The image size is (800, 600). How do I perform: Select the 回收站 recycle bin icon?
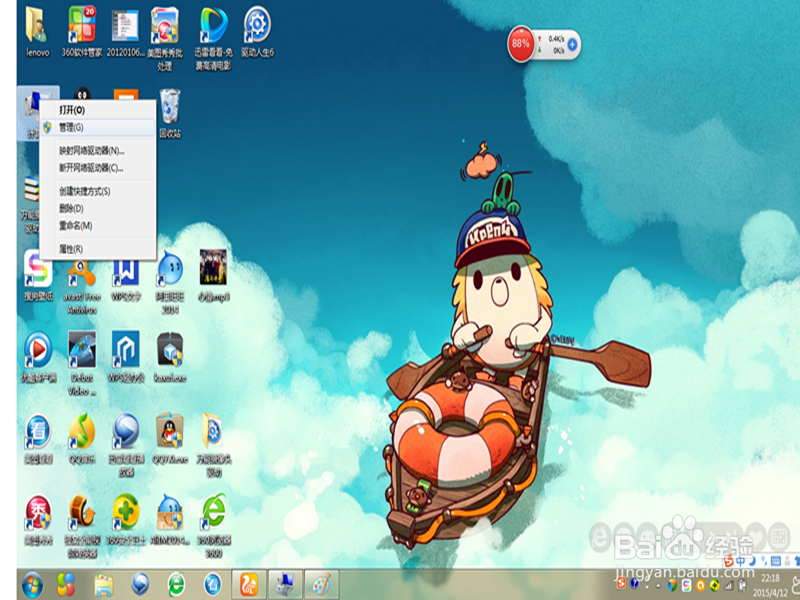coord(170,113)
